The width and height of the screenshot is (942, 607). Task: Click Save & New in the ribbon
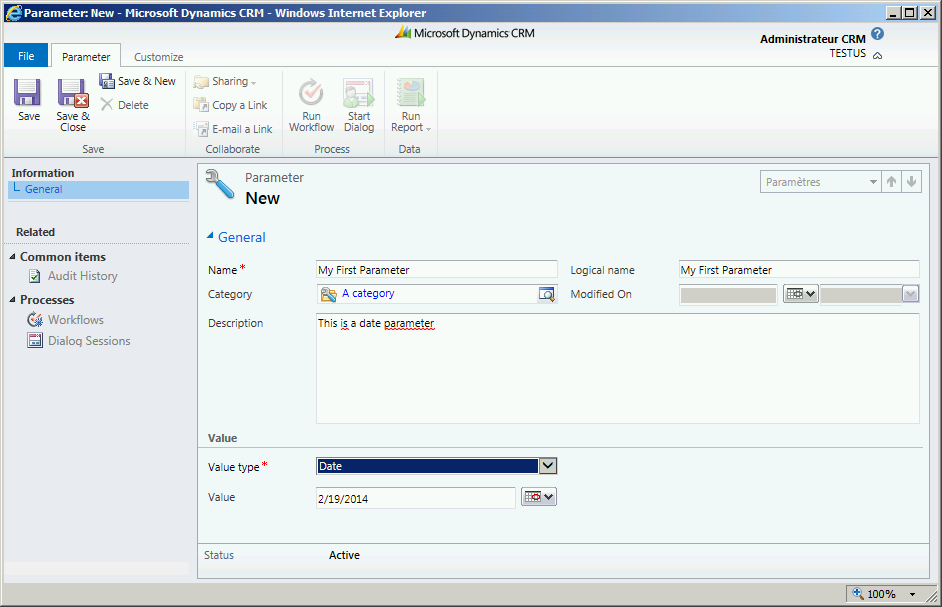[137, 81]
